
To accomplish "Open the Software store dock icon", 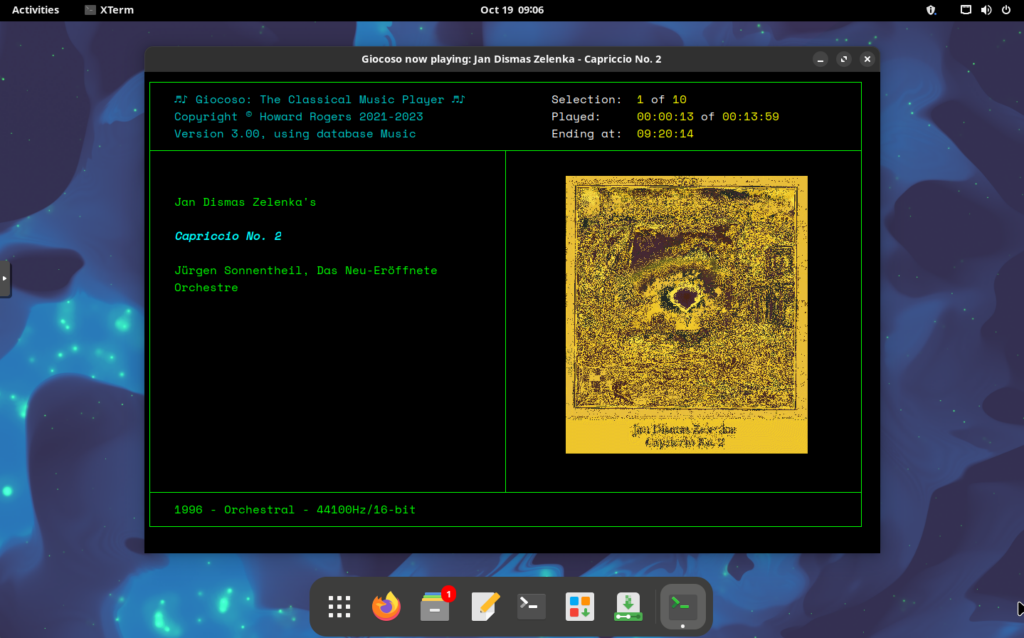I will (579, 607).
